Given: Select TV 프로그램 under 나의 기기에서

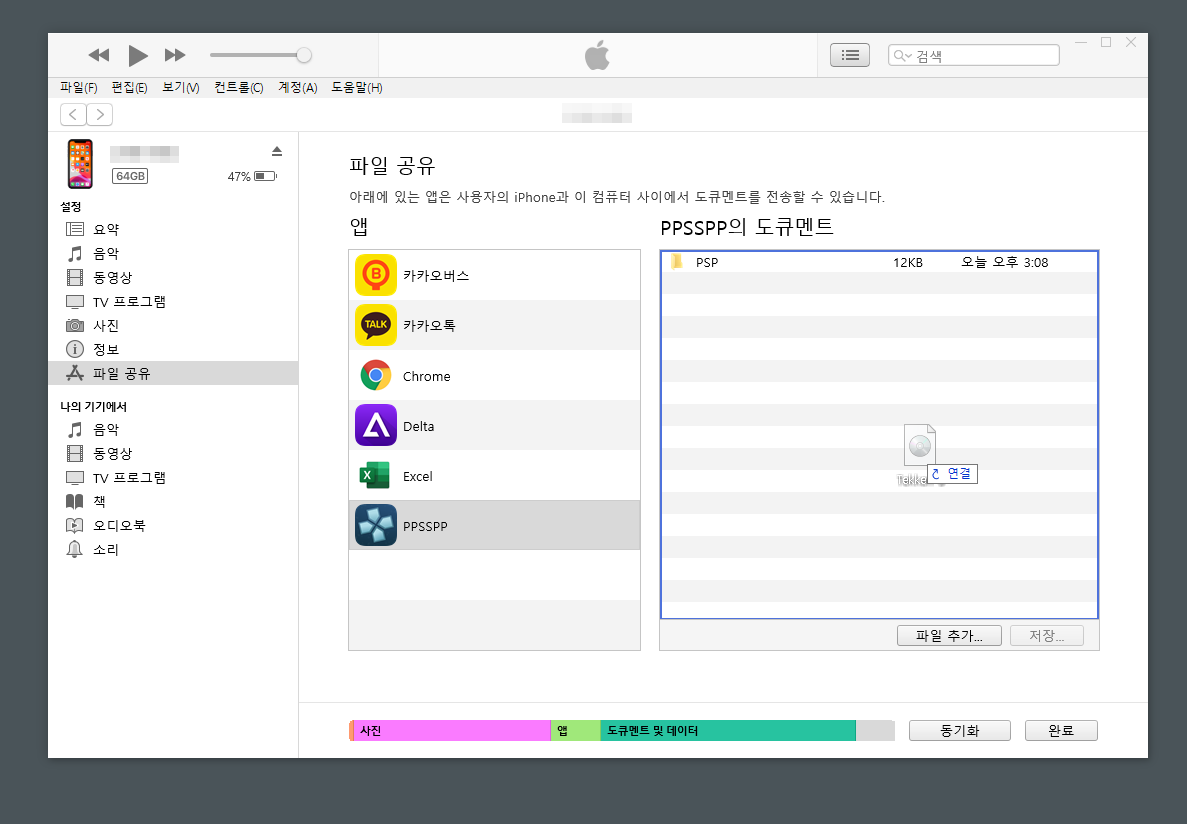Looking at the screenshot, I should pyautogui.click(x=173, y=478).
